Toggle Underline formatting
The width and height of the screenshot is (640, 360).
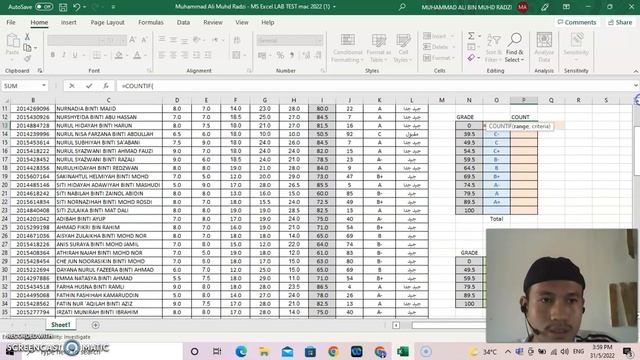[75, 55]
